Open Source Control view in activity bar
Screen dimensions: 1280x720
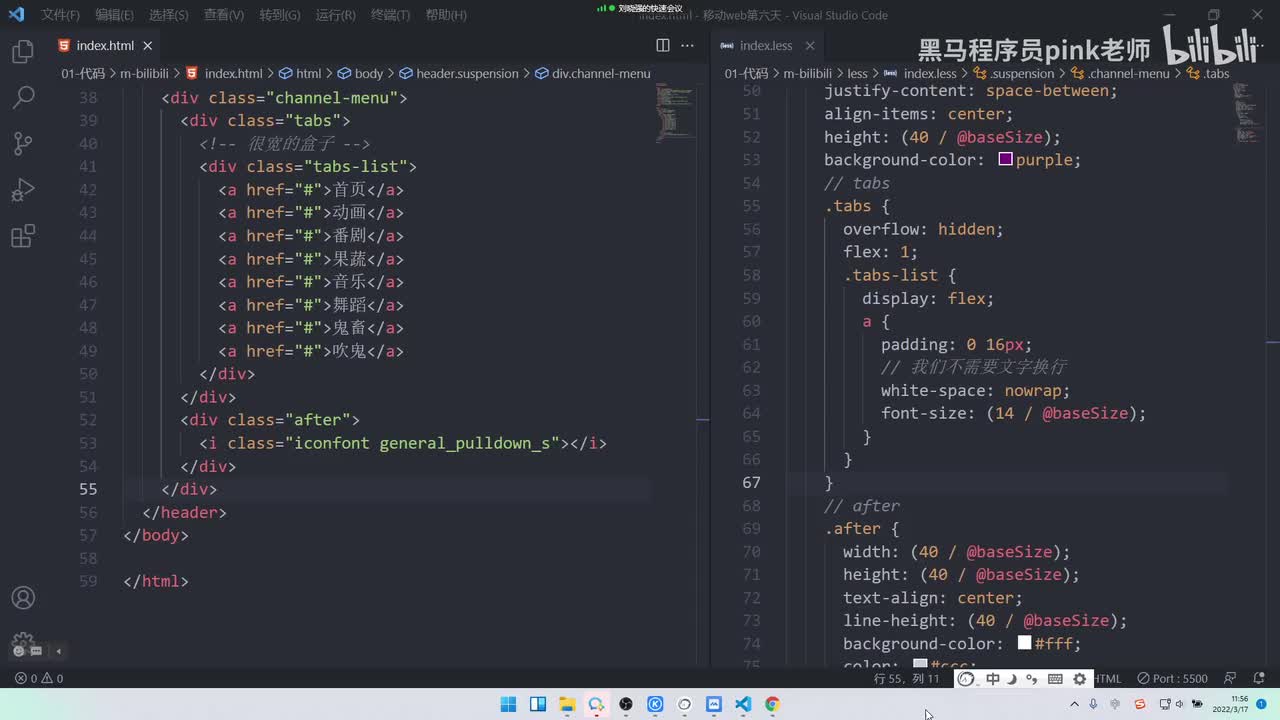[23, 143]
